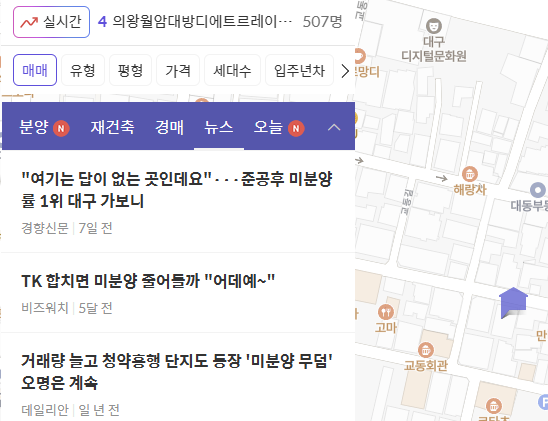This screenshot has width=548, height=421.
Task: Open article TK 합치면 미분양 줄어들까
Action: (x=148, y=281)
